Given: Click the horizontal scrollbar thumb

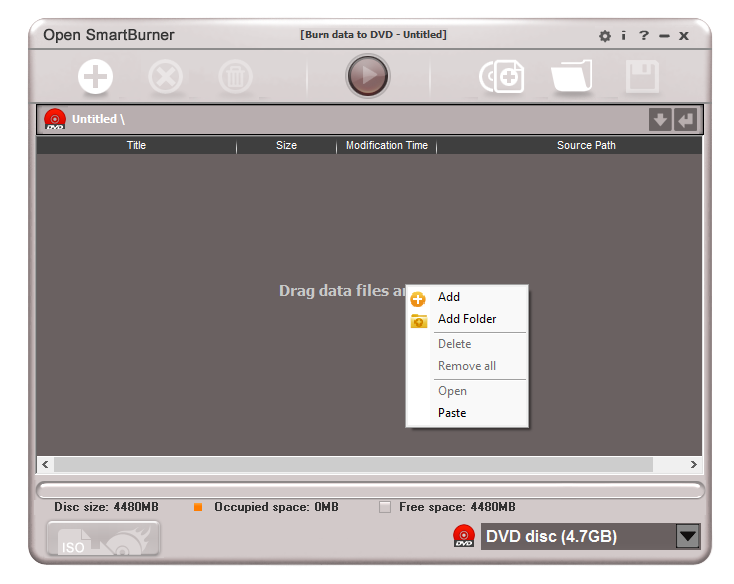Looking at the screenshot, I should click(x=353, y=464).
